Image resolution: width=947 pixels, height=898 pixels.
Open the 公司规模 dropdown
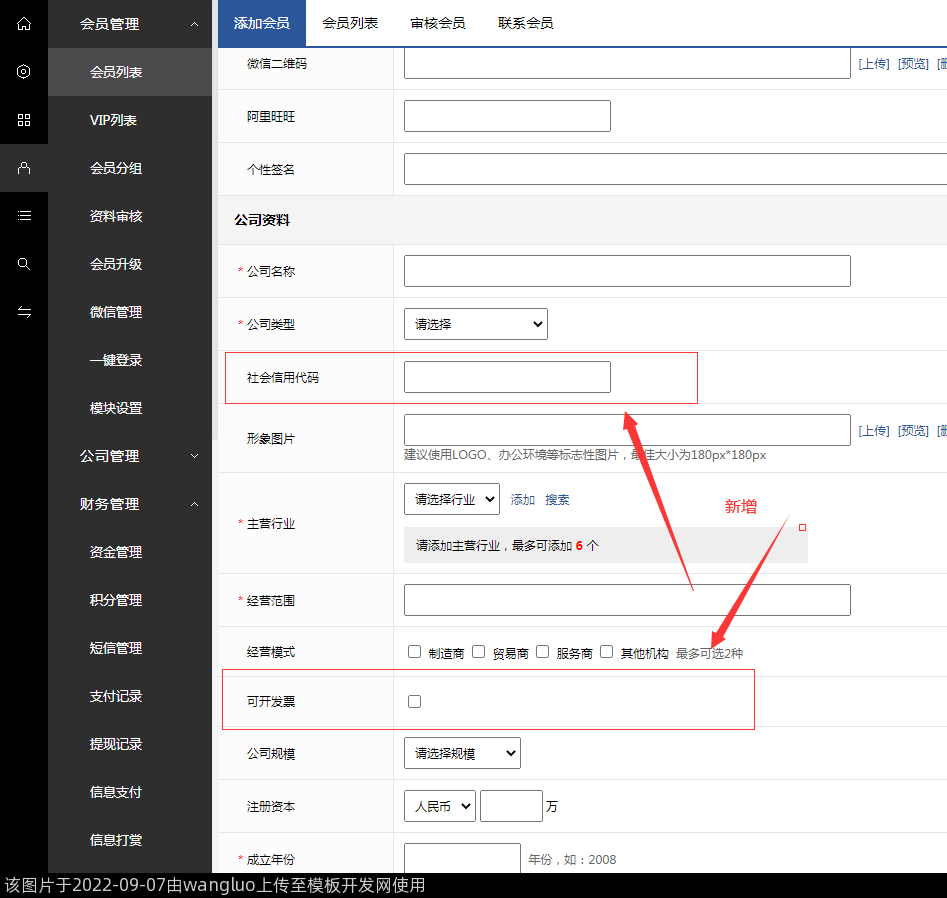tap(462, 753)
